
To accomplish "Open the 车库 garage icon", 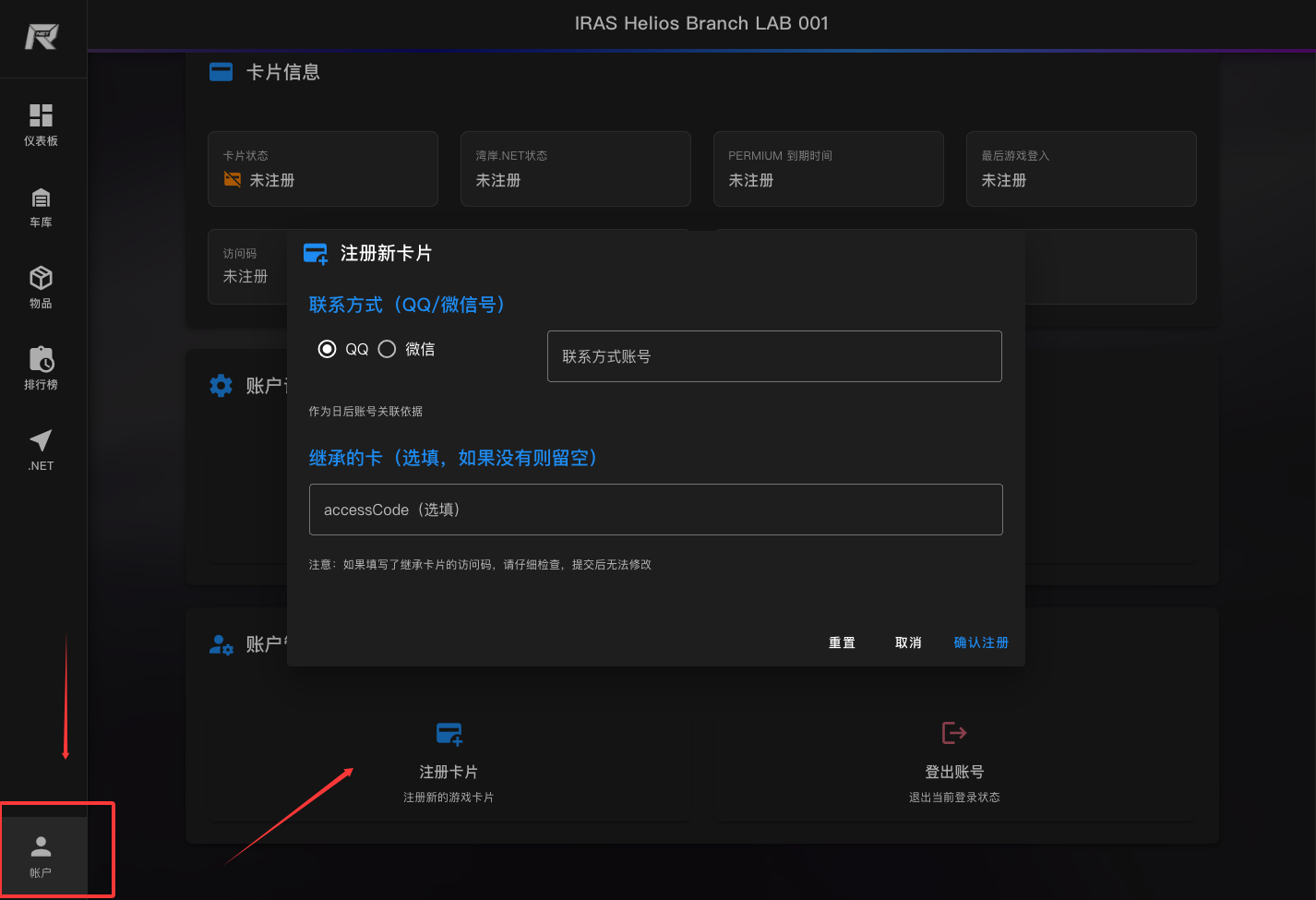I will click(42, 198).
